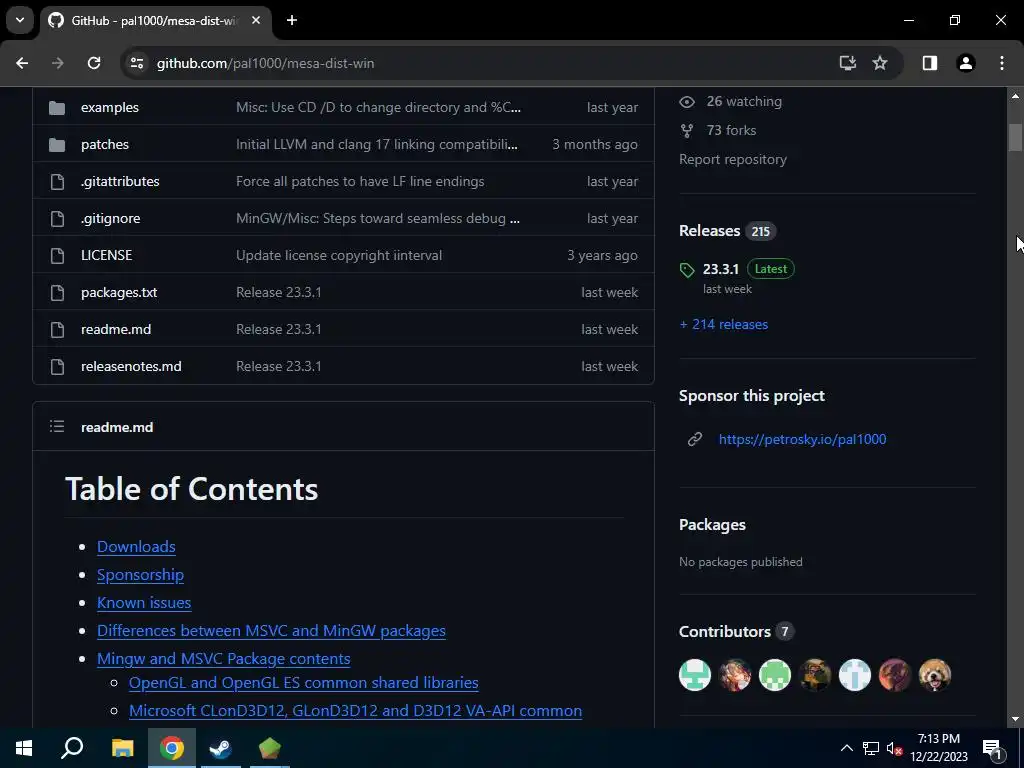Click Report repository
This screenshot has height=768, width=1024.
pos(733,159)
